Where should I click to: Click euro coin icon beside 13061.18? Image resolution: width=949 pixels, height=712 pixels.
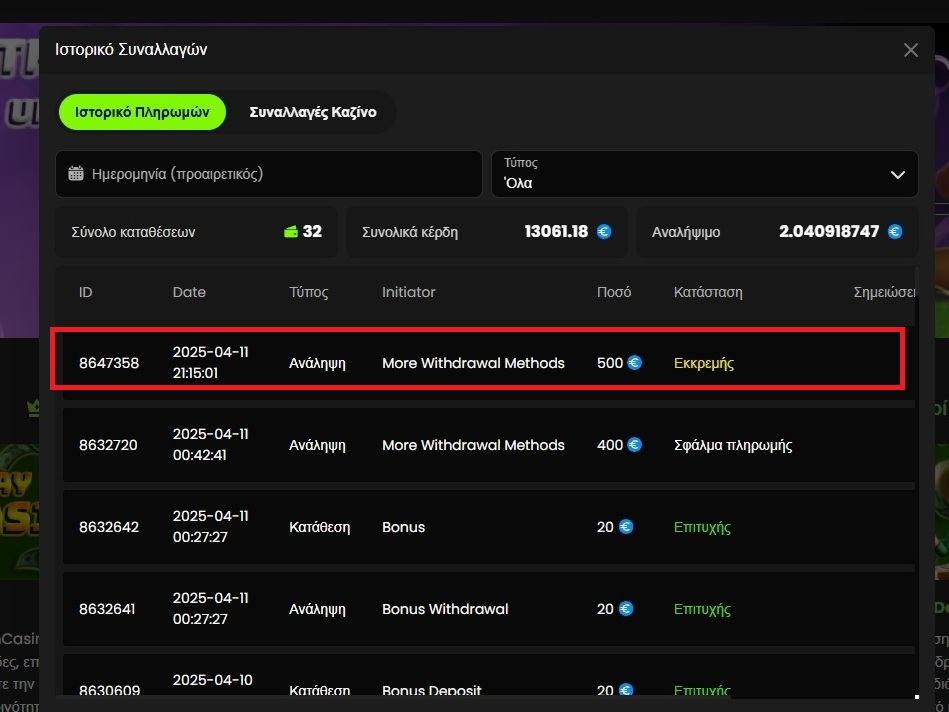coord(604,232)
